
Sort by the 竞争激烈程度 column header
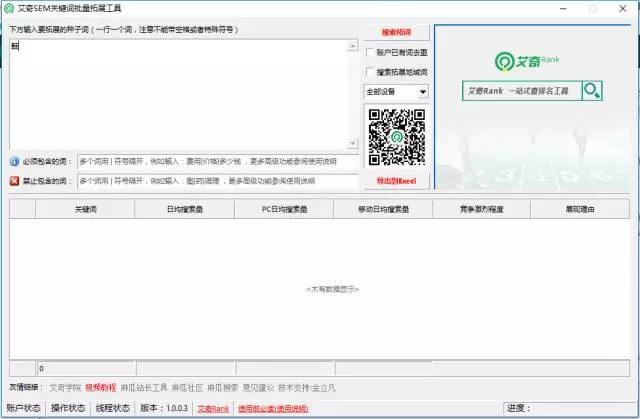tap(482, 209)
